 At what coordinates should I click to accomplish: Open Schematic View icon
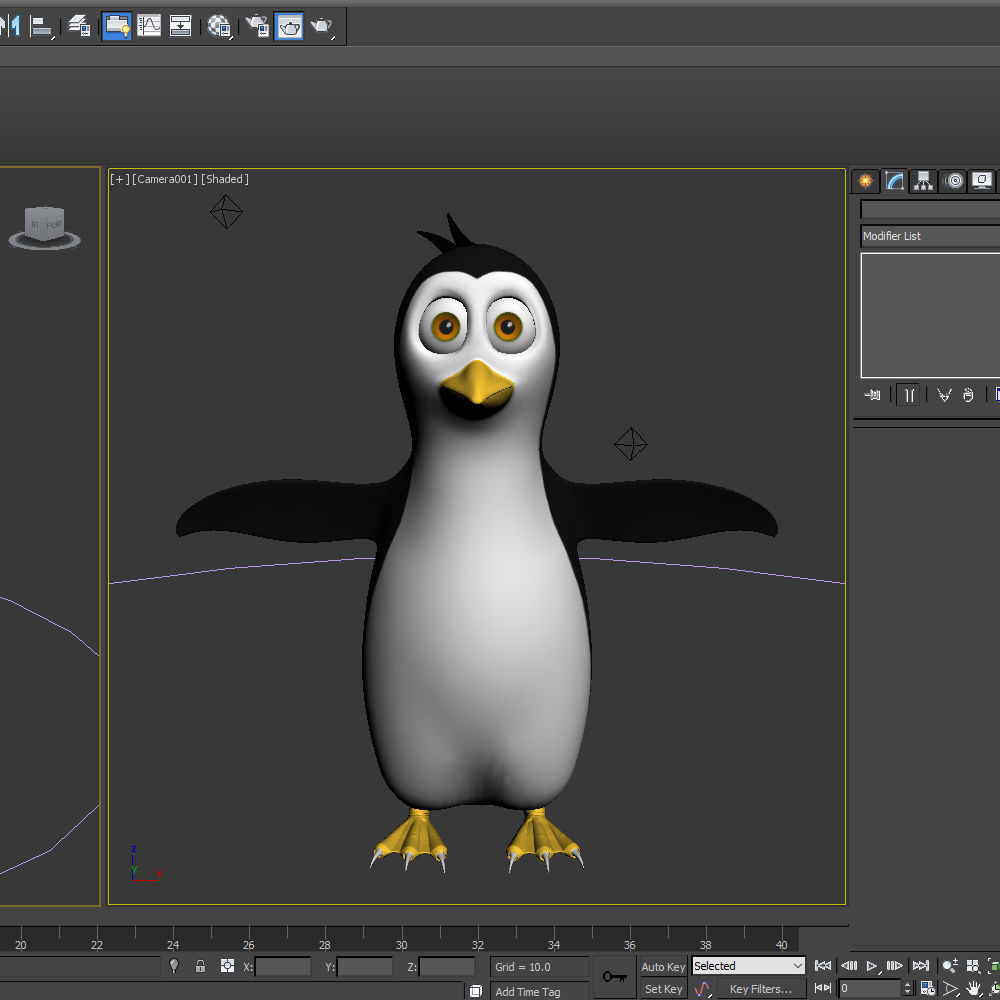click(180, 26)
